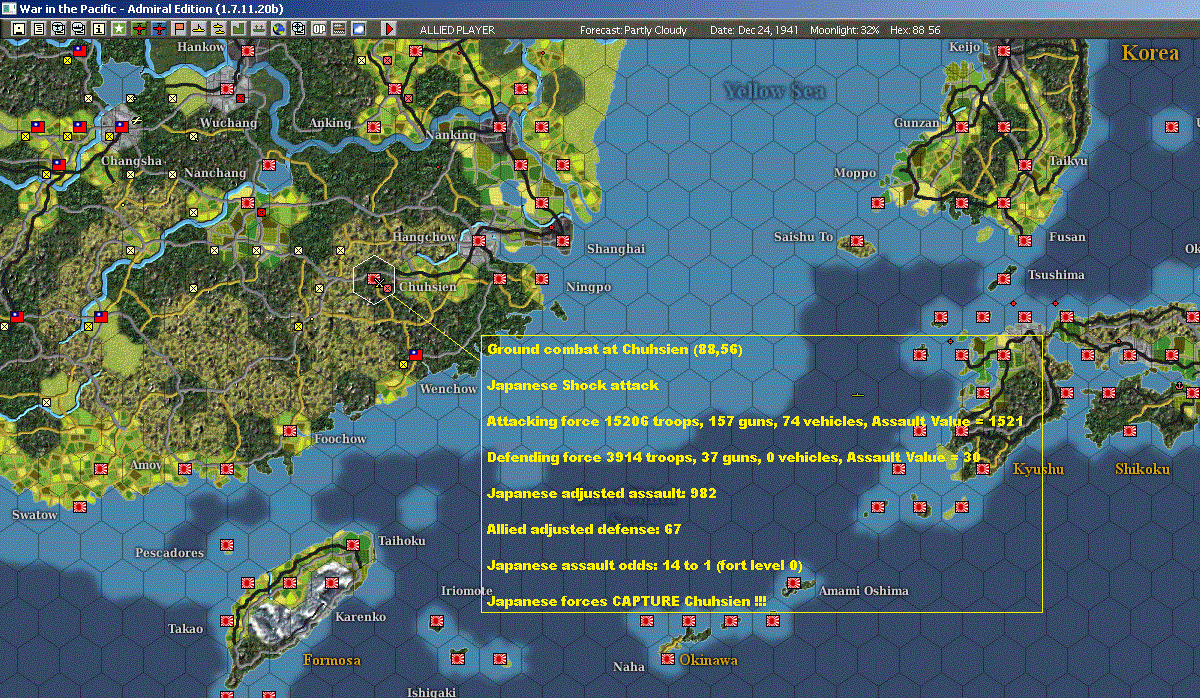Click 'Allied adjusted defense: 67' text
1200x698 pixels.
tap(584, 529)
